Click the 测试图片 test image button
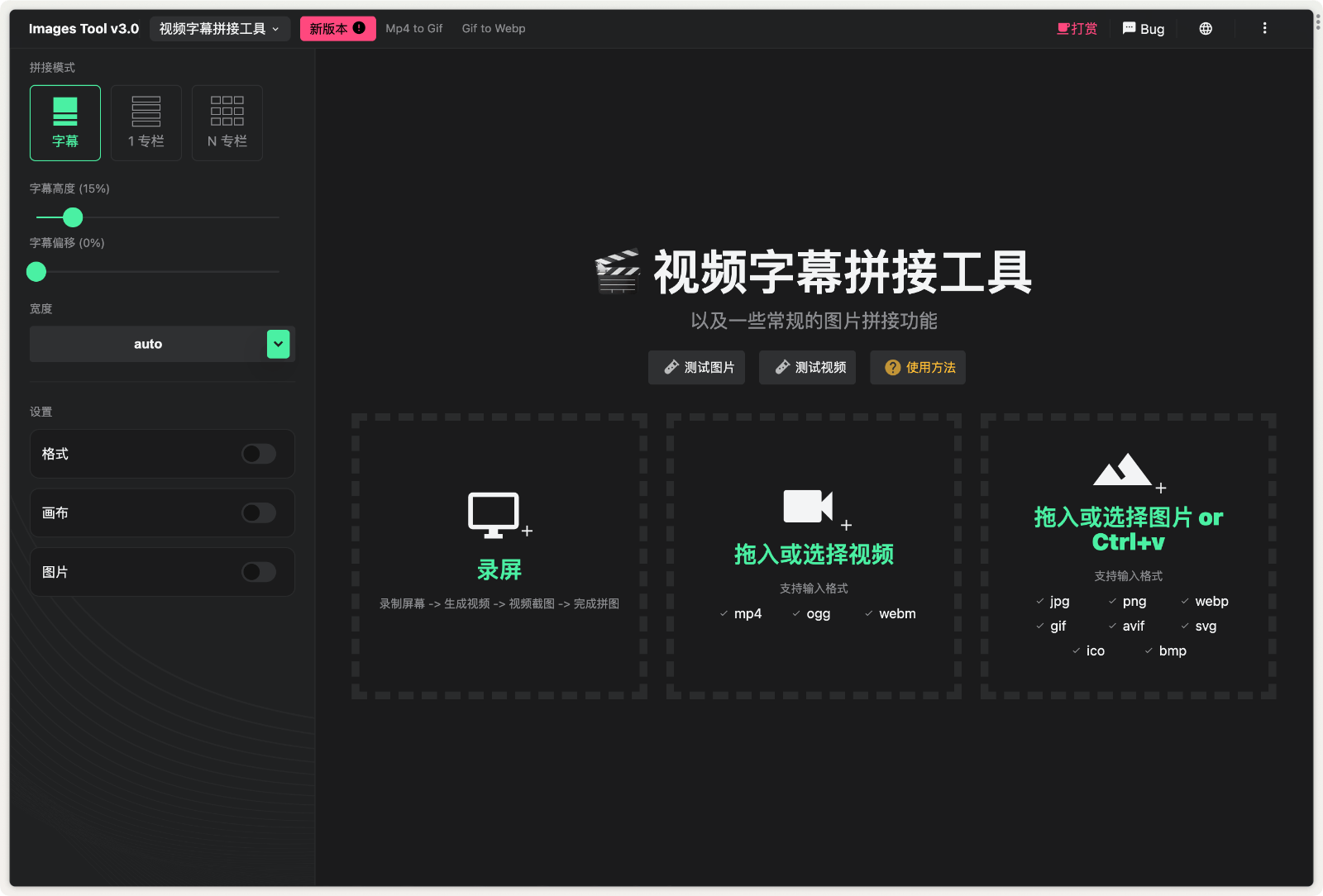The width and height of the screenshot is (1323, 896). tap(695, 367)
